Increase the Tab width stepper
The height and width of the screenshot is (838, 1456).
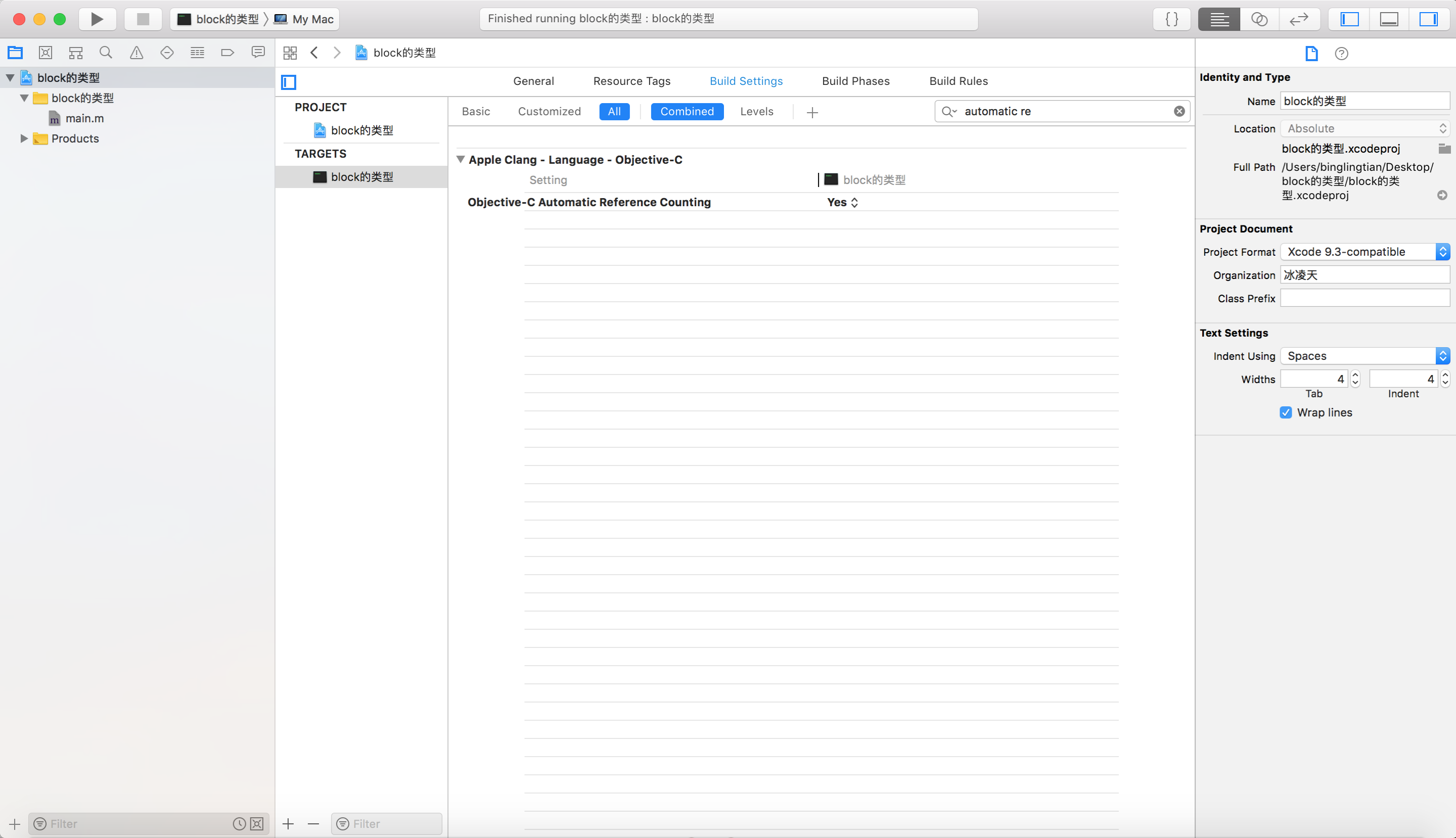pyautogui.click(x=1356, y=375)
